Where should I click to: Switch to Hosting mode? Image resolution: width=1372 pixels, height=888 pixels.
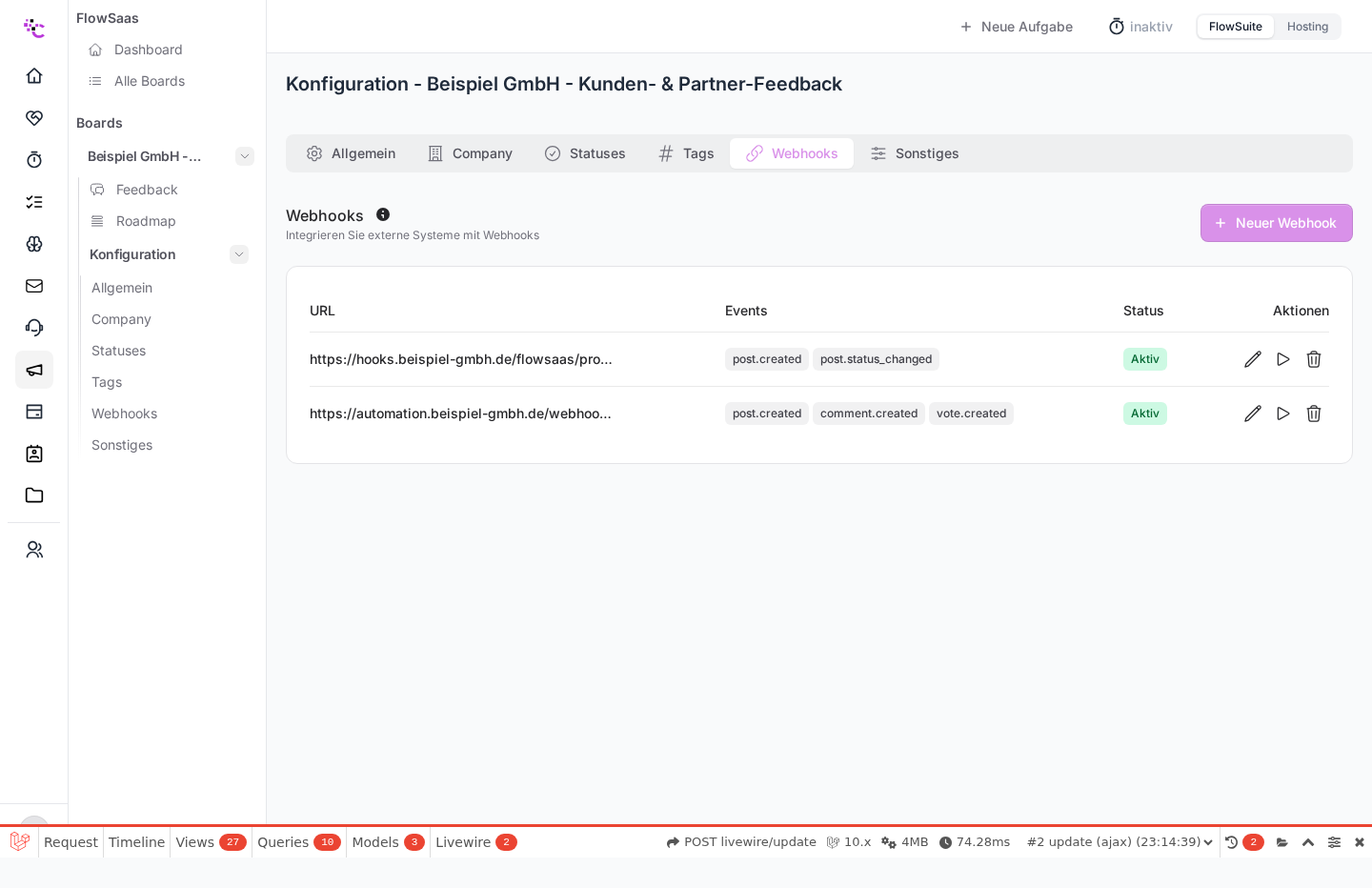click(x=1307, y=27)
